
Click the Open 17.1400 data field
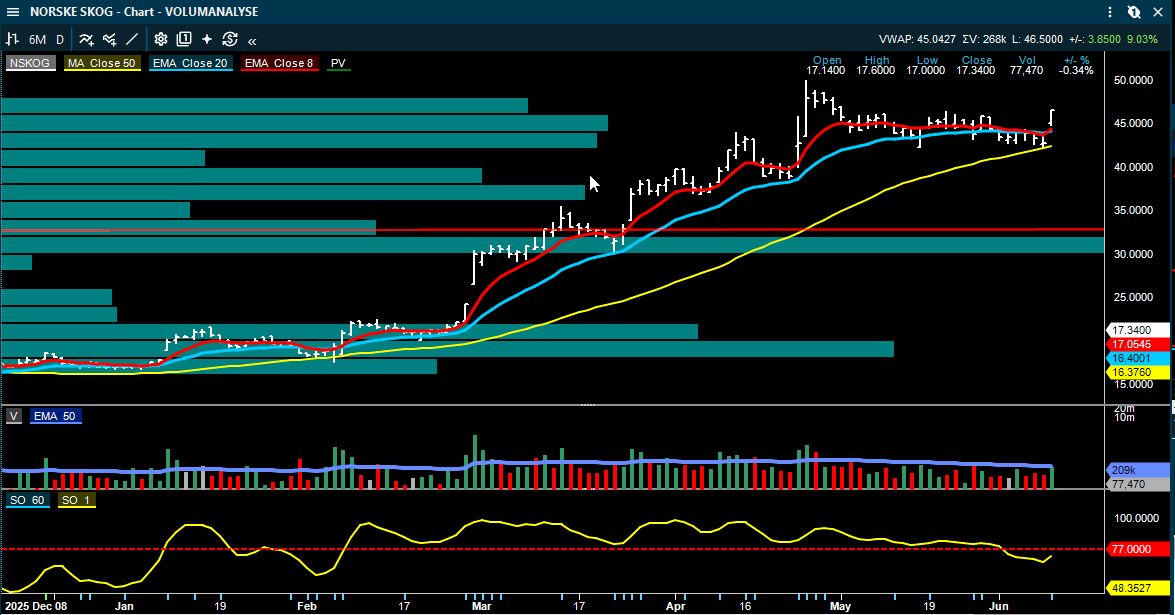point(826,65)
